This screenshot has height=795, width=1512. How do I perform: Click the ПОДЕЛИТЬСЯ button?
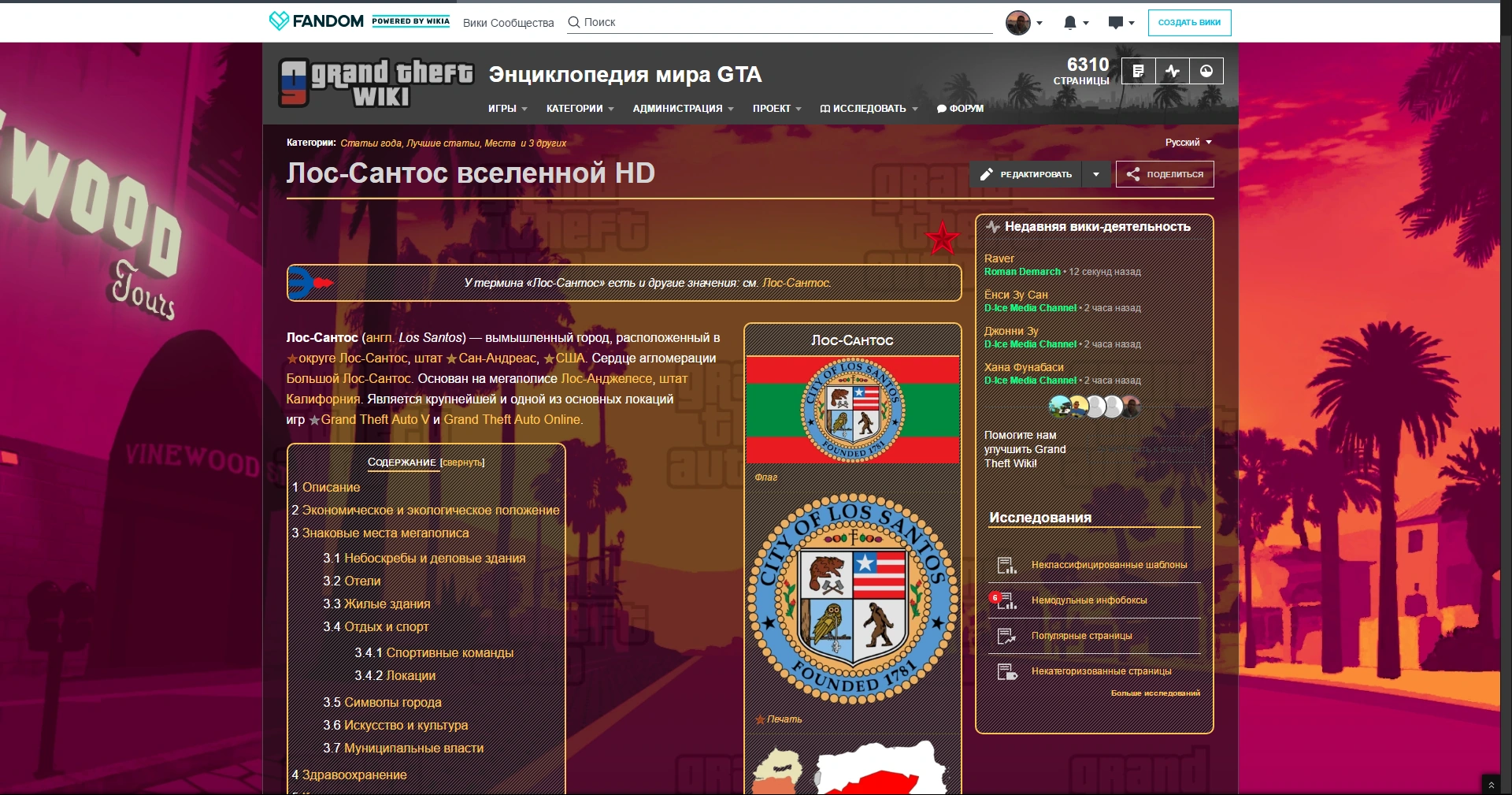[1165, 174]
